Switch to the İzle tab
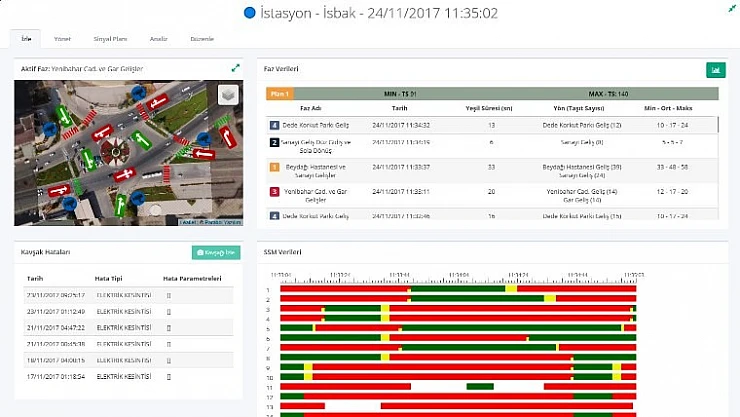The height and width of the screenshot is (417, 740). [x=26, y=39]
